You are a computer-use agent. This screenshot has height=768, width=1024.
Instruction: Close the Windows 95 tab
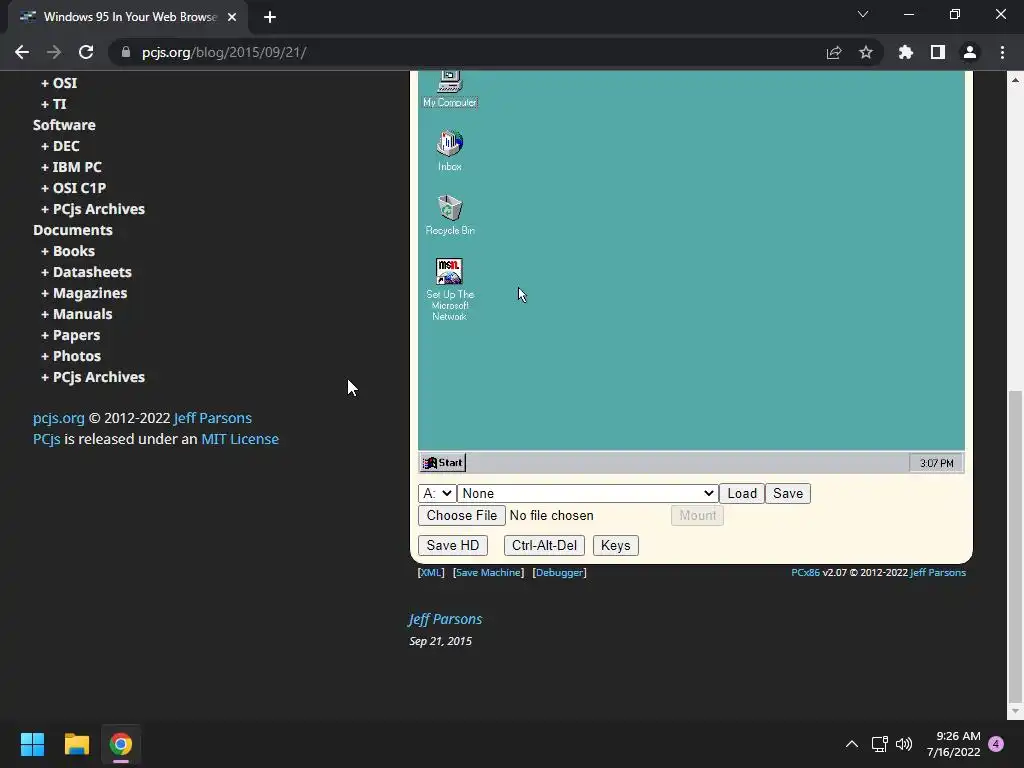[x=232, y=17]
